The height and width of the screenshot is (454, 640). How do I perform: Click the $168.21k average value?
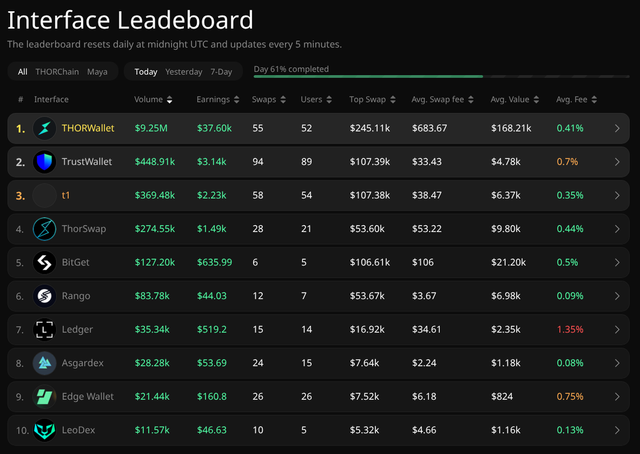[511, 128]
